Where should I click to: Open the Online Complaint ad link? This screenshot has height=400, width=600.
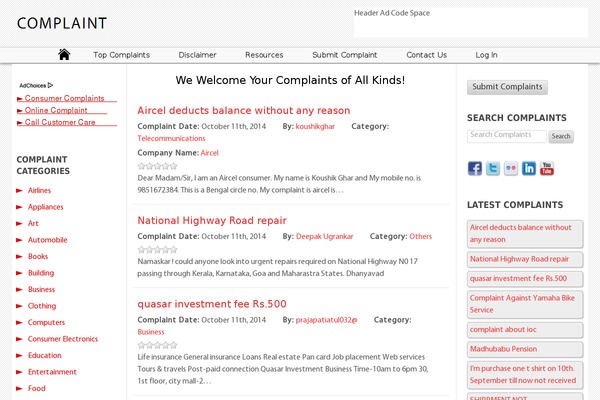[56, 110]
